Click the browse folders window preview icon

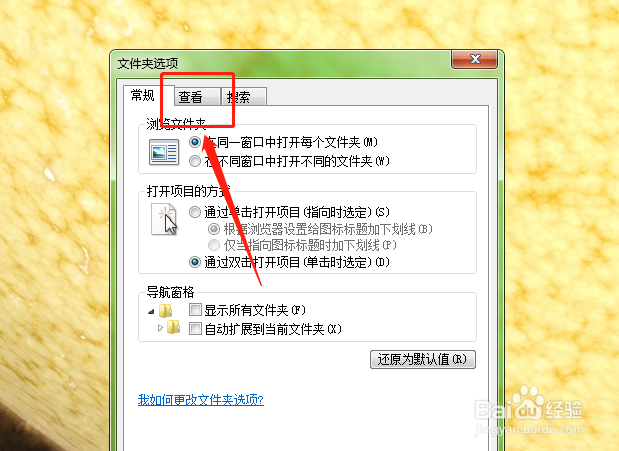pyautogui.click(x=164, y=152)
